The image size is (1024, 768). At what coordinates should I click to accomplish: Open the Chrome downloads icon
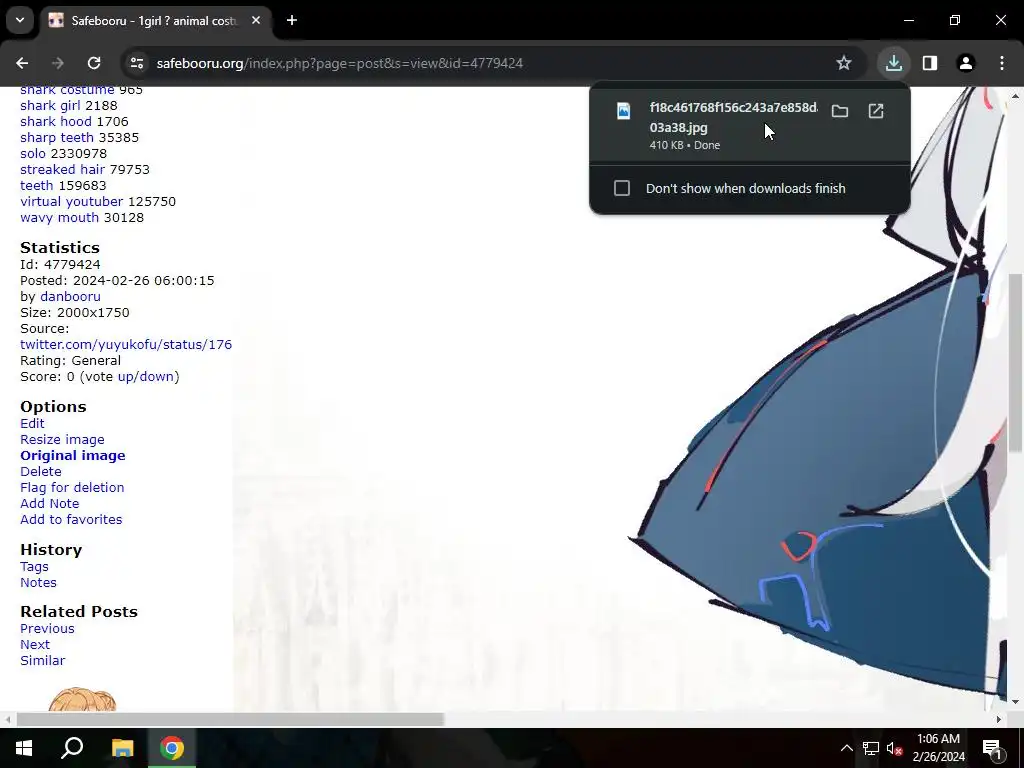pos(894,63)
